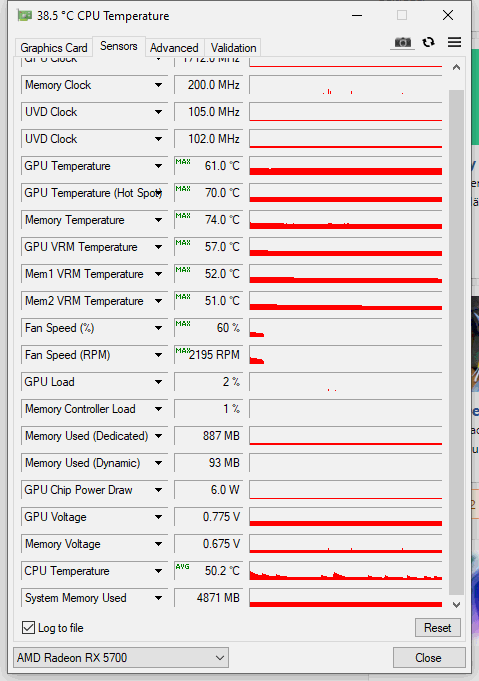This screenshot has width=479, height=681.
Task: Click the 0.675 V Memory Voltage value
Action: coord(208,544)
